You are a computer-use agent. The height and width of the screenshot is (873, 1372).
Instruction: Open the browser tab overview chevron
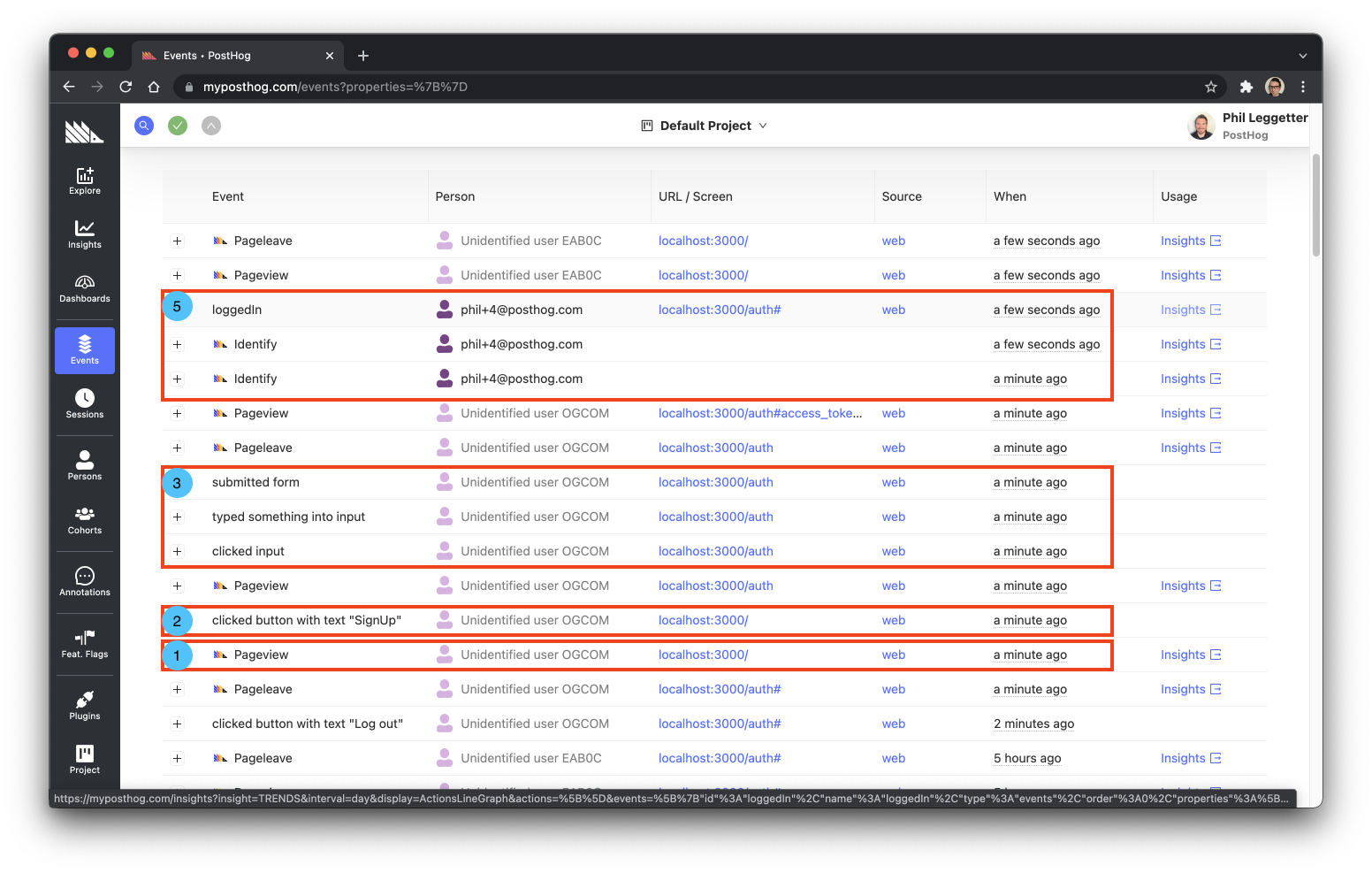click(1302, 55)
